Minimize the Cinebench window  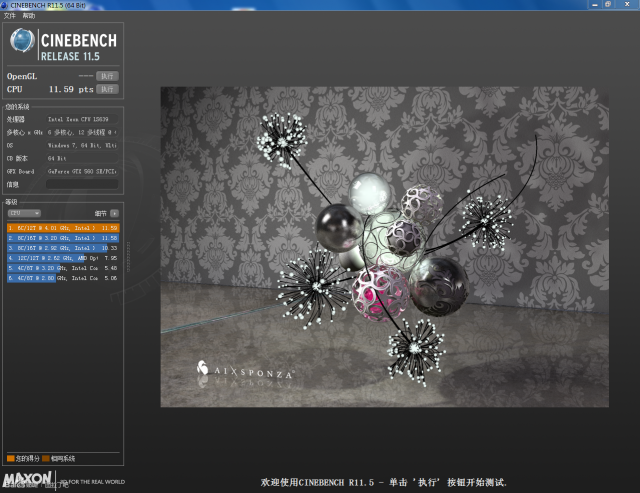[595, 4]
